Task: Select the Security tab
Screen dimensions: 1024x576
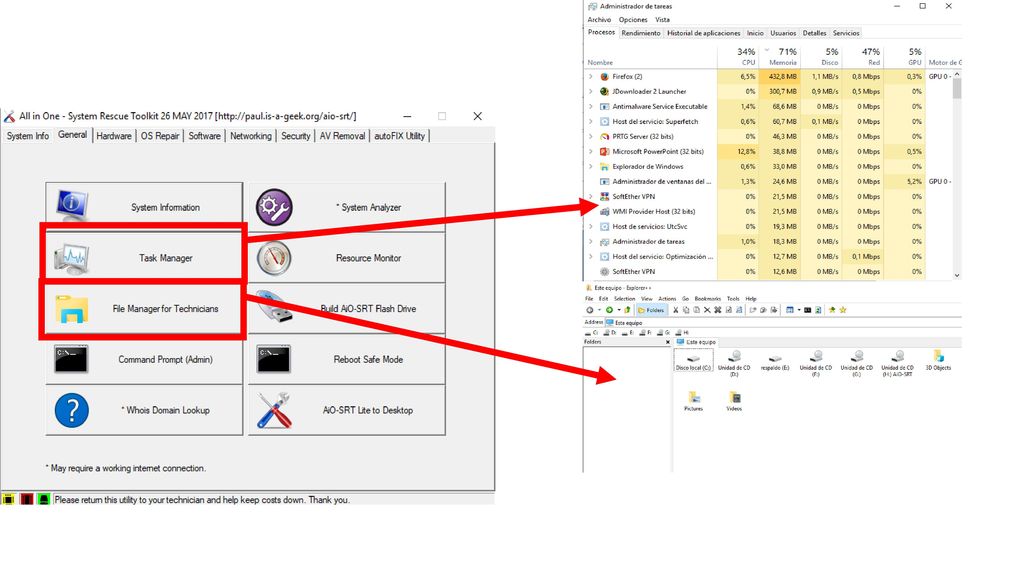Action: coord(296,136)
